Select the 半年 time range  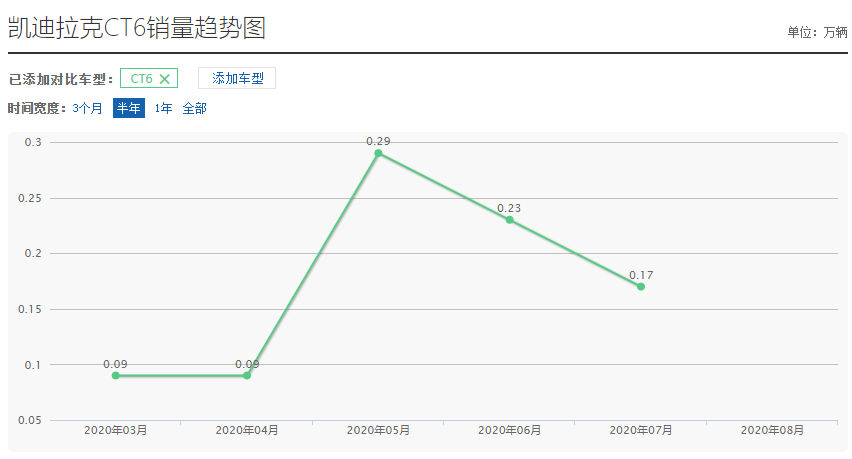tap(129, 108)
